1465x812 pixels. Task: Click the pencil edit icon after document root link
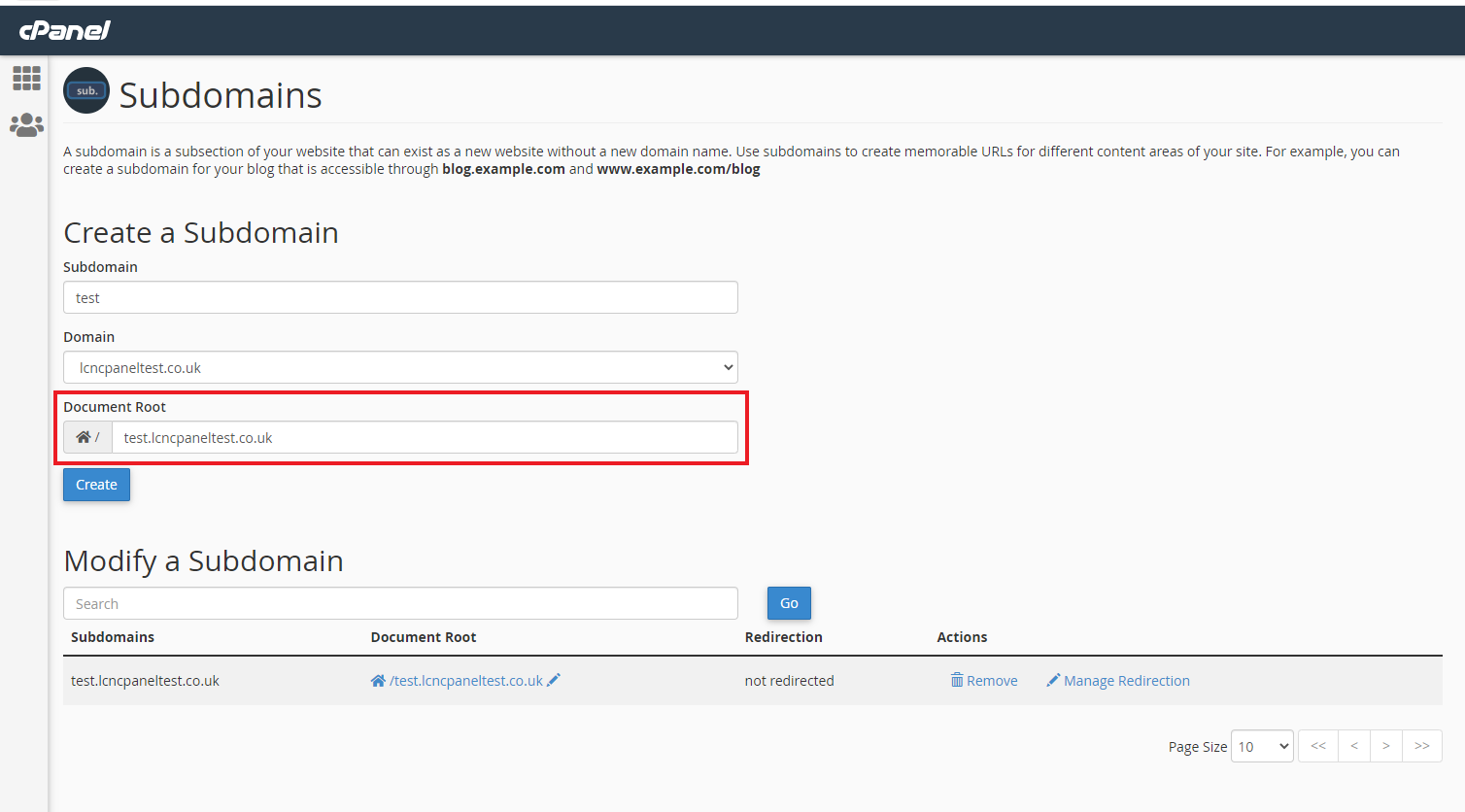point(554,681)
